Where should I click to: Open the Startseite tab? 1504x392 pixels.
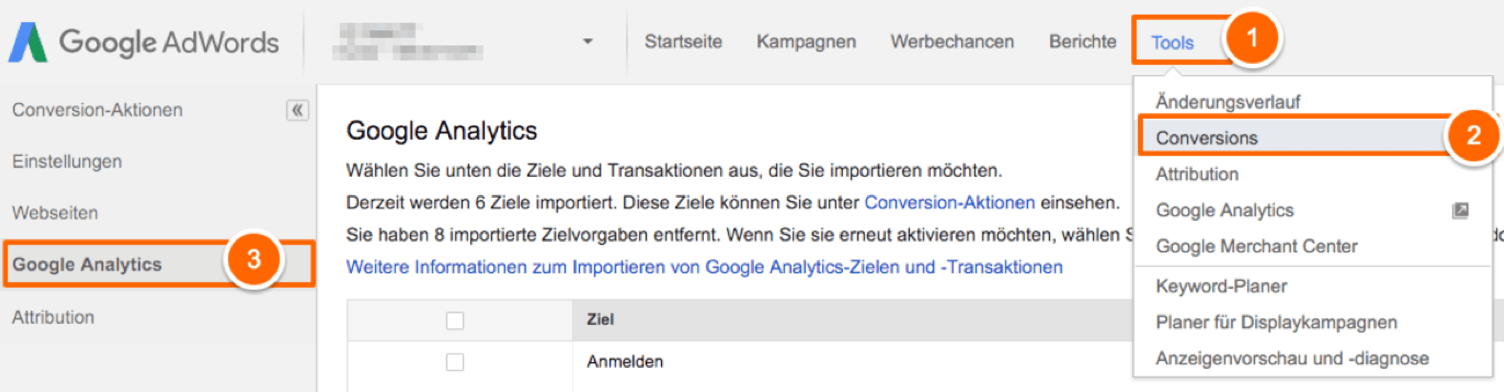(x=683, y=42)
